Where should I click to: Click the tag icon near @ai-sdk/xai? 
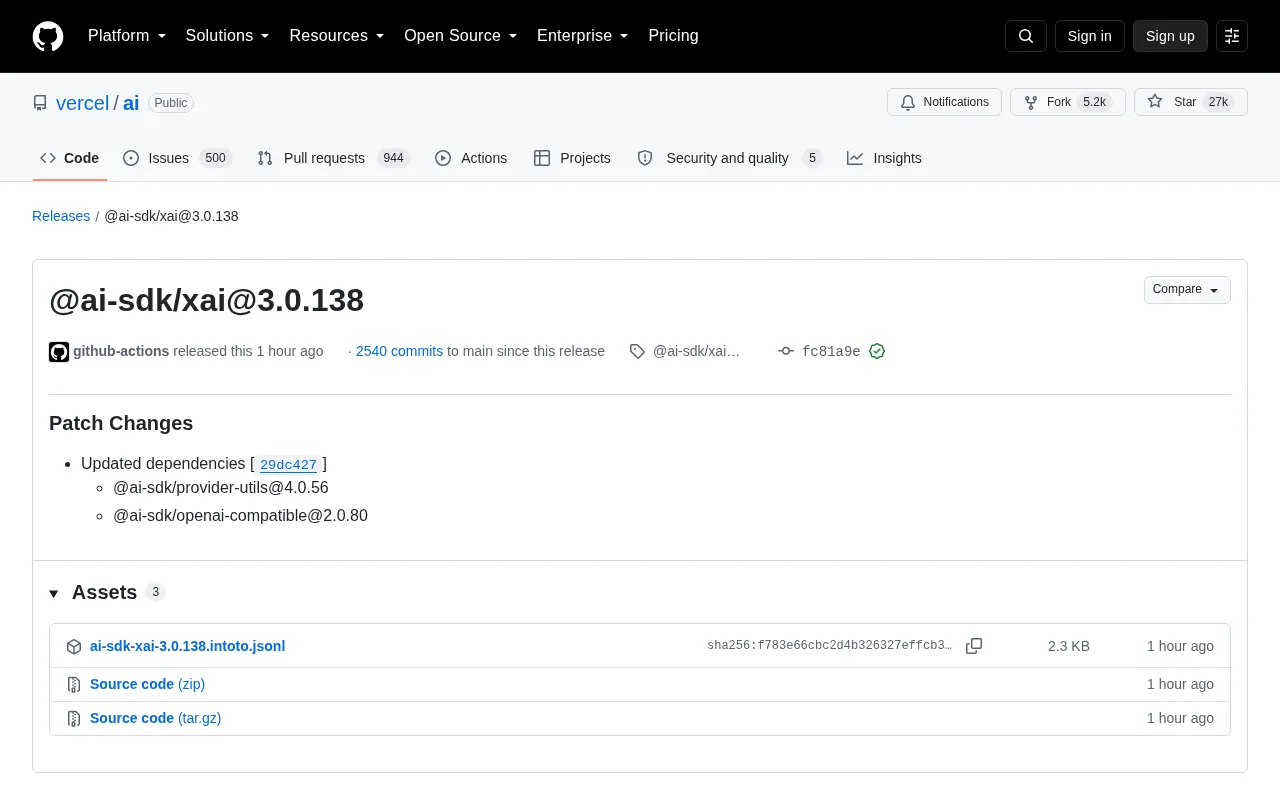tap(637, 351)
